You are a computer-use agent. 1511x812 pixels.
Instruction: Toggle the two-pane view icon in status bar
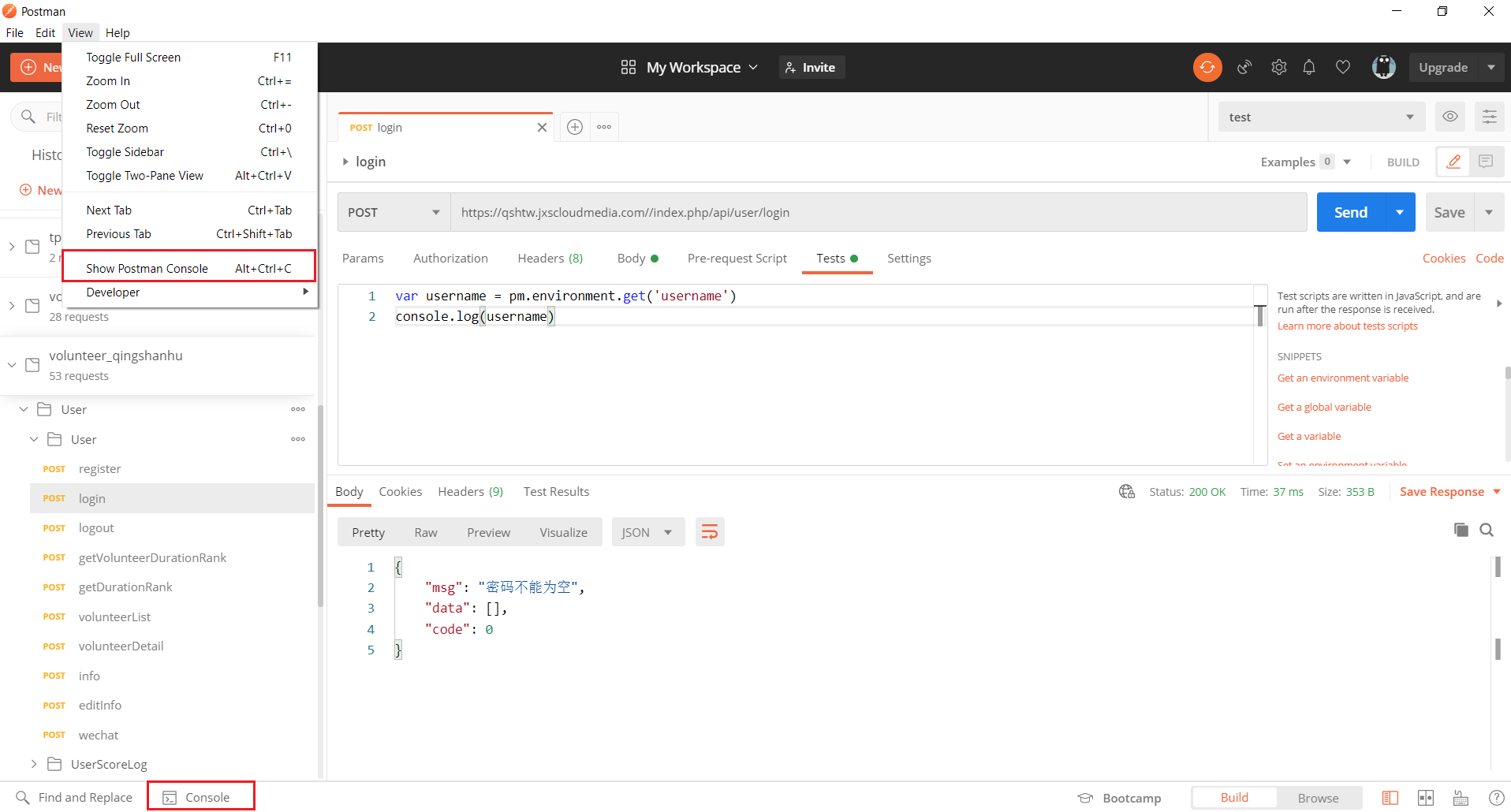pos(1425,798)
